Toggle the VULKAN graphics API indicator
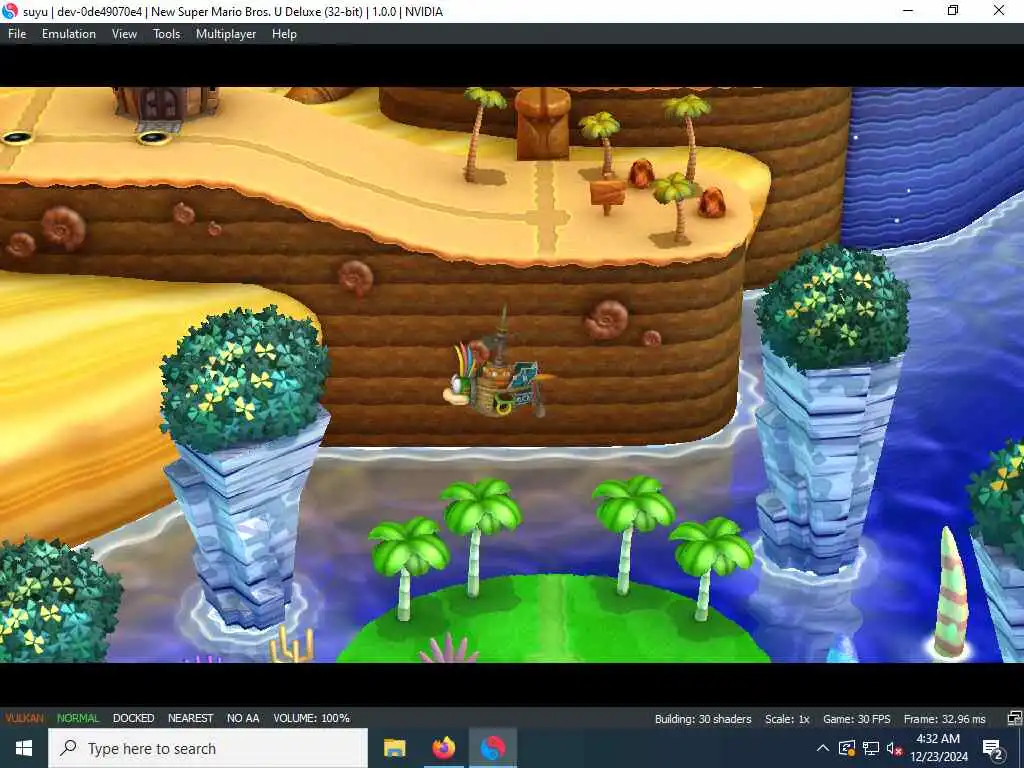Screen dimensions: 1024x768 point(24,718)
